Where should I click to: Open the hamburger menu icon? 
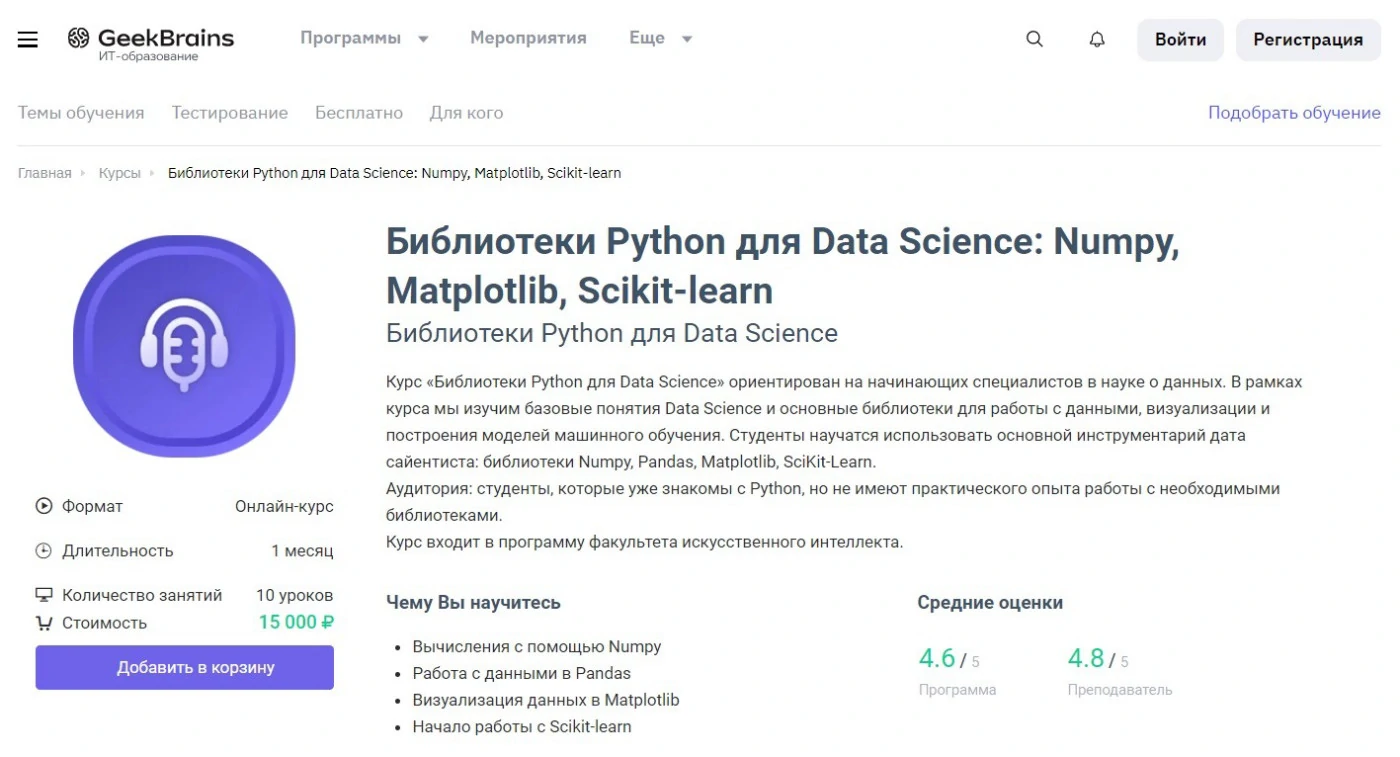pos(28,40)
